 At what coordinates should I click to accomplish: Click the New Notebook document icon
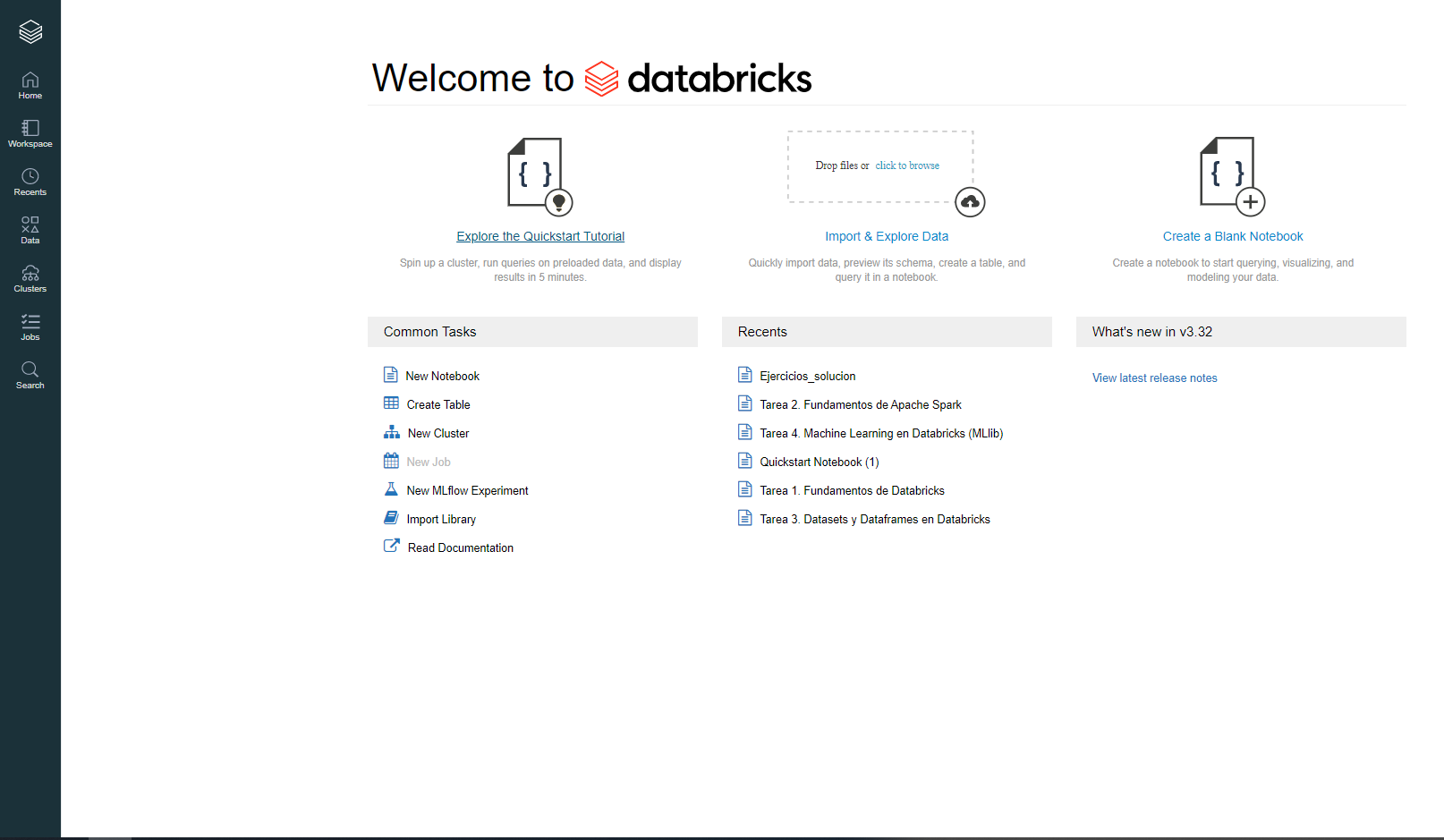[x=391, y=375]
